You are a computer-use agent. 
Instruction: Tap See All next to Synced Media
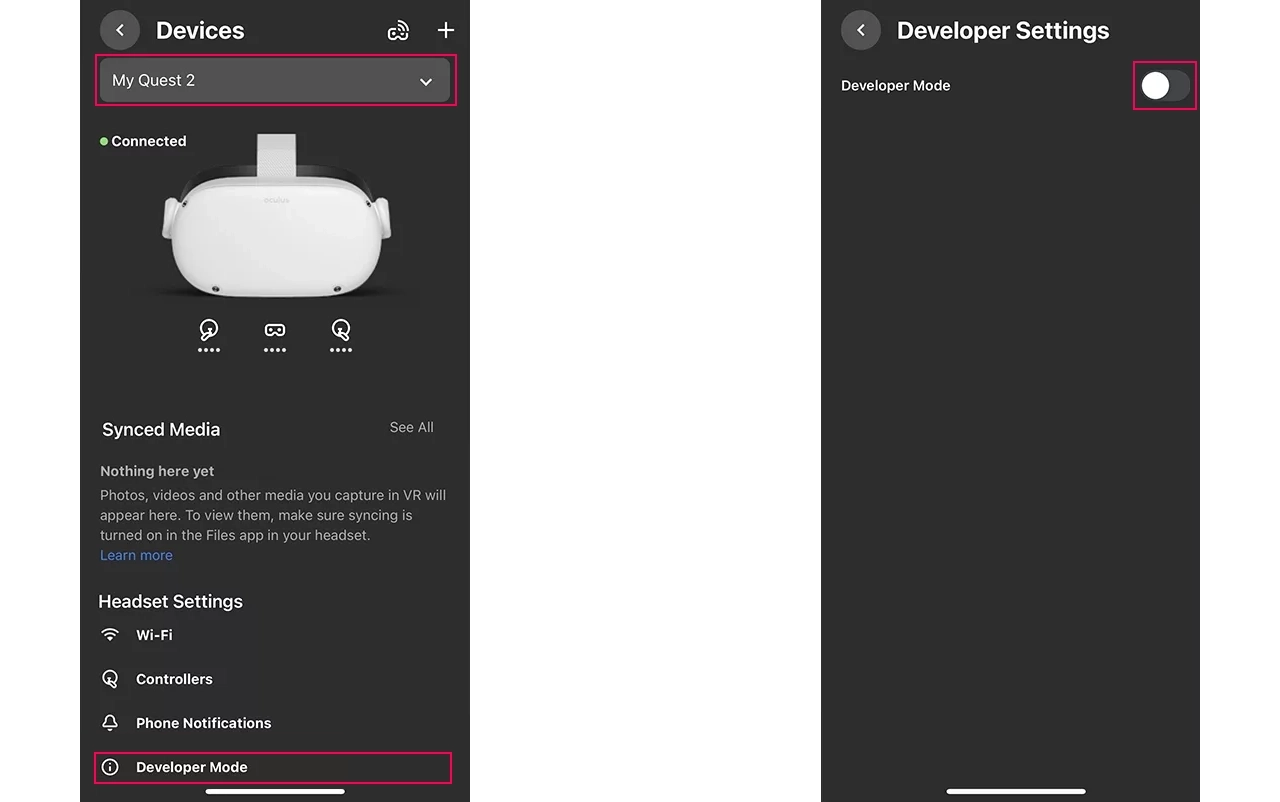click(411, 427)
